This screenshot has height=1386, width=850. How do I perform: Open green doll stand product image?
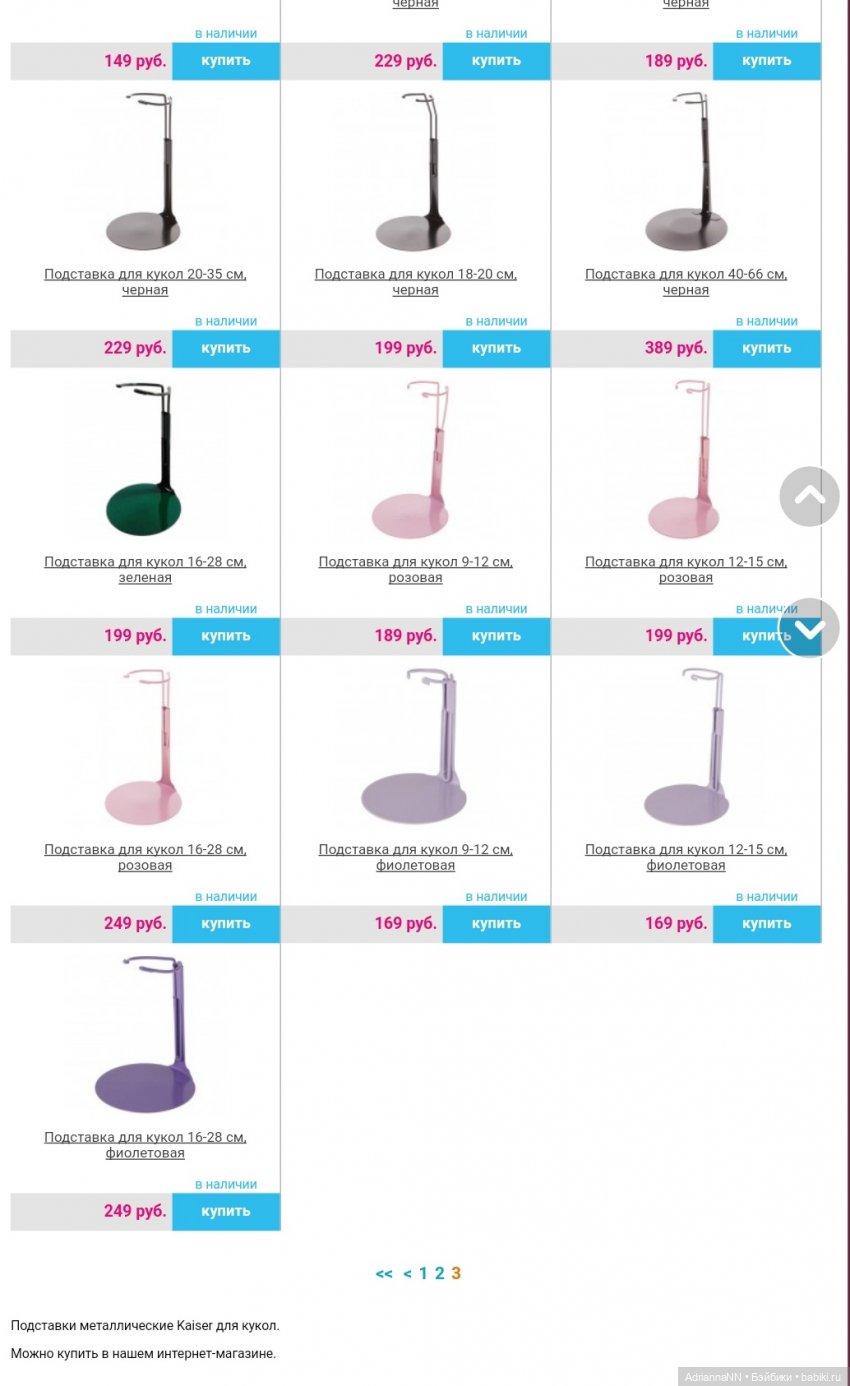tap(145, 460)
